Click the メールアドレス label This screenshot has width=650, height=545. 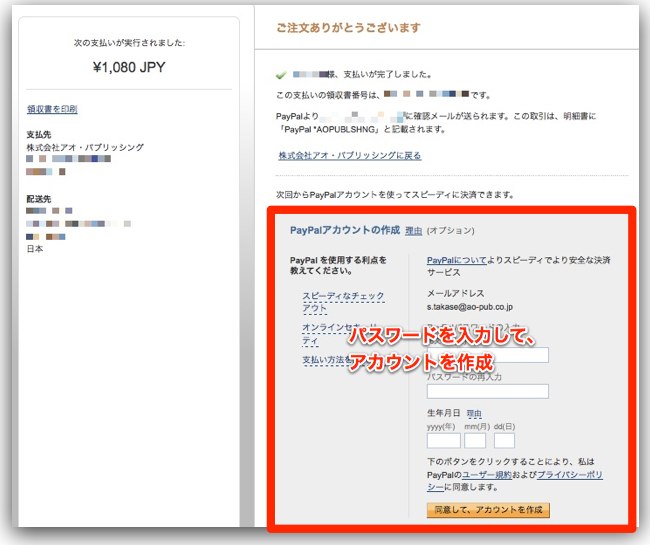pyautogui.click(x=455, y=293)
